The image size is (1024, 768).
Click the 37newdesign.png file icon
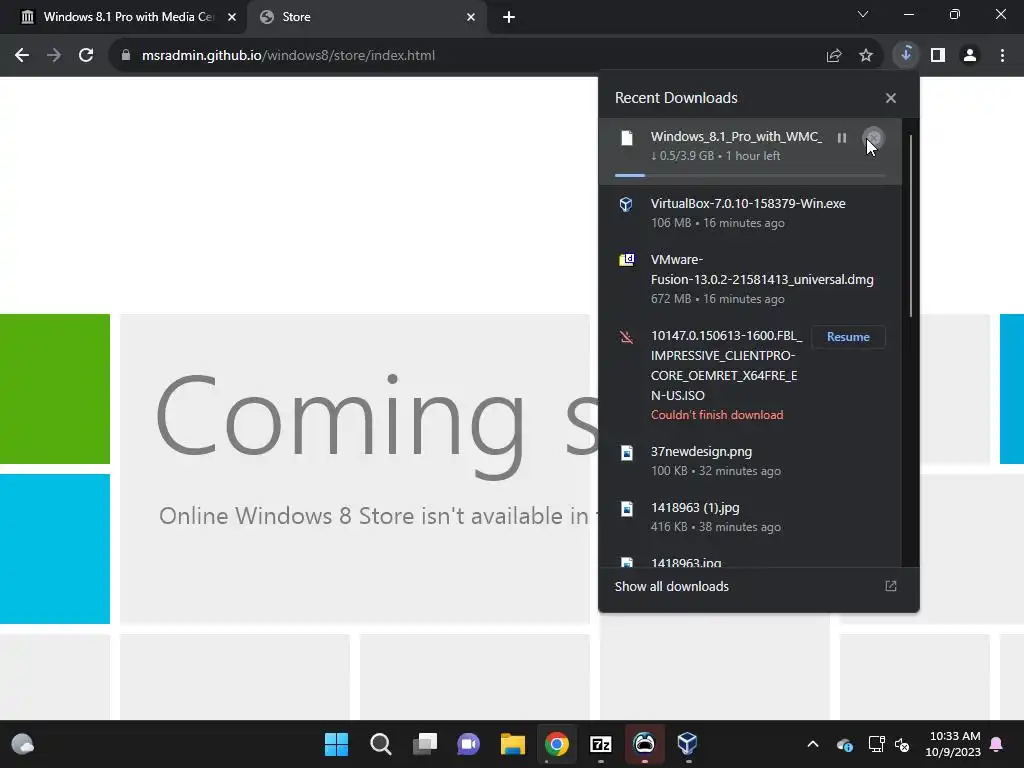click(626, 453)
